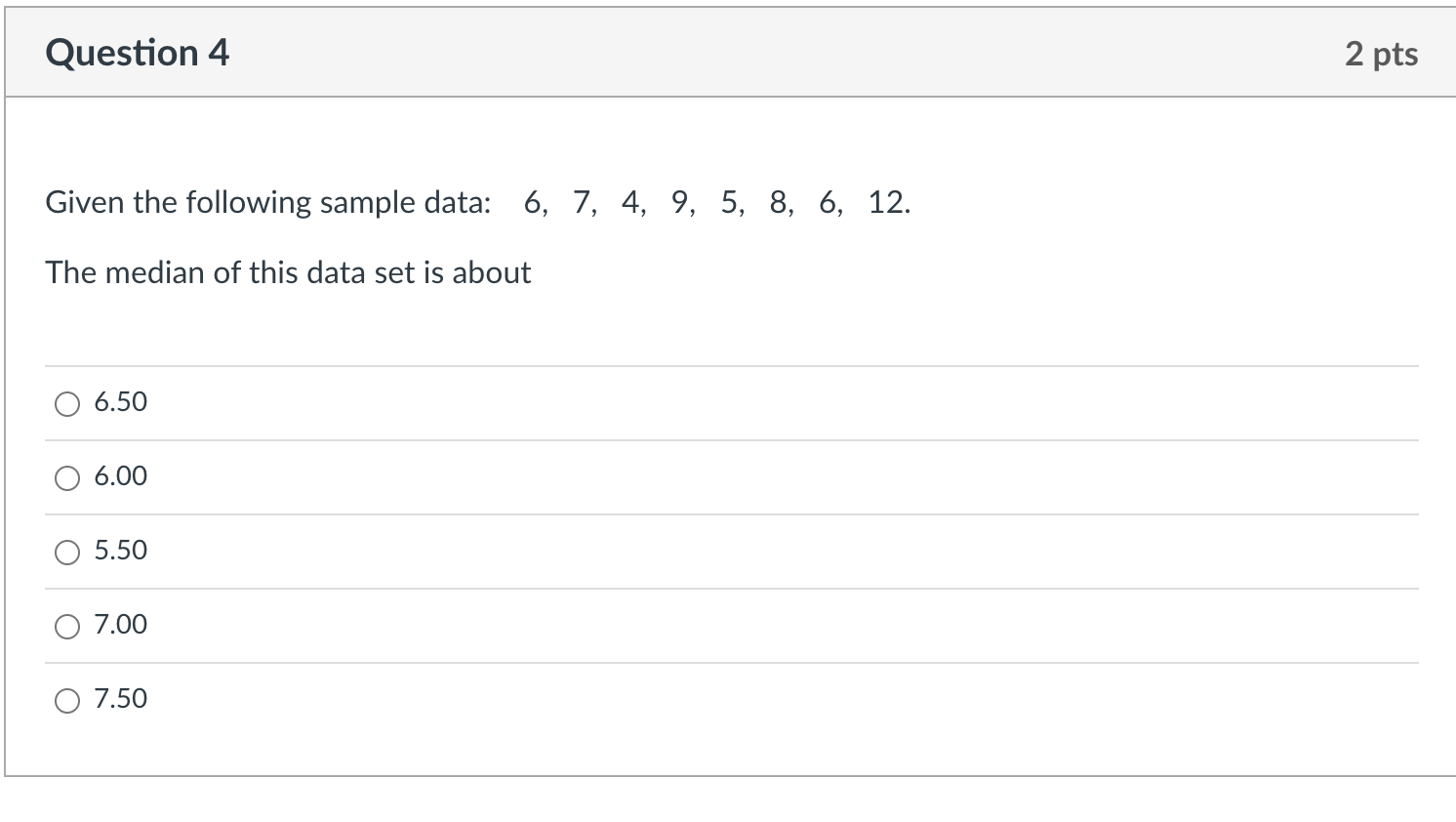Viewport: 1456px width, 822px height.
Task: Mark the 7.00 radio button
Action: click(x=67, y=627)
